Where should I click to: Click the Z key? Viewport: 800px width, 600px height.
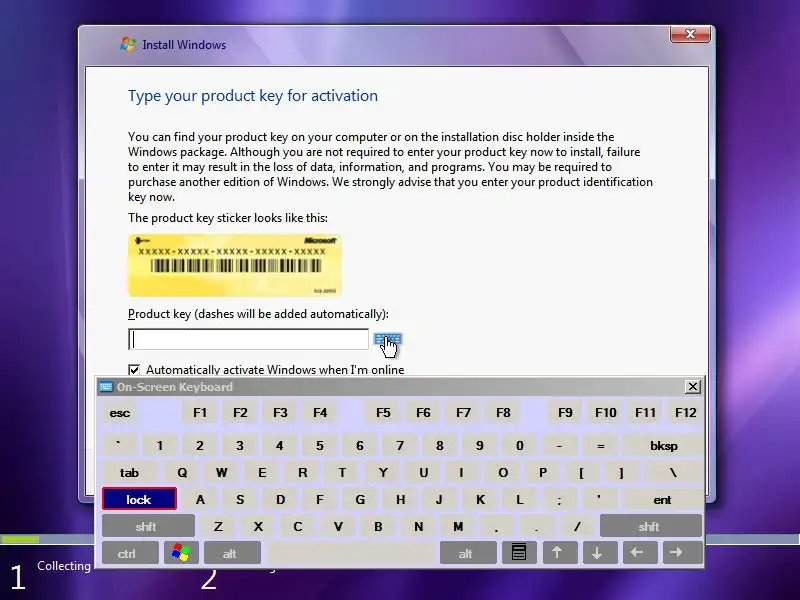218,526
